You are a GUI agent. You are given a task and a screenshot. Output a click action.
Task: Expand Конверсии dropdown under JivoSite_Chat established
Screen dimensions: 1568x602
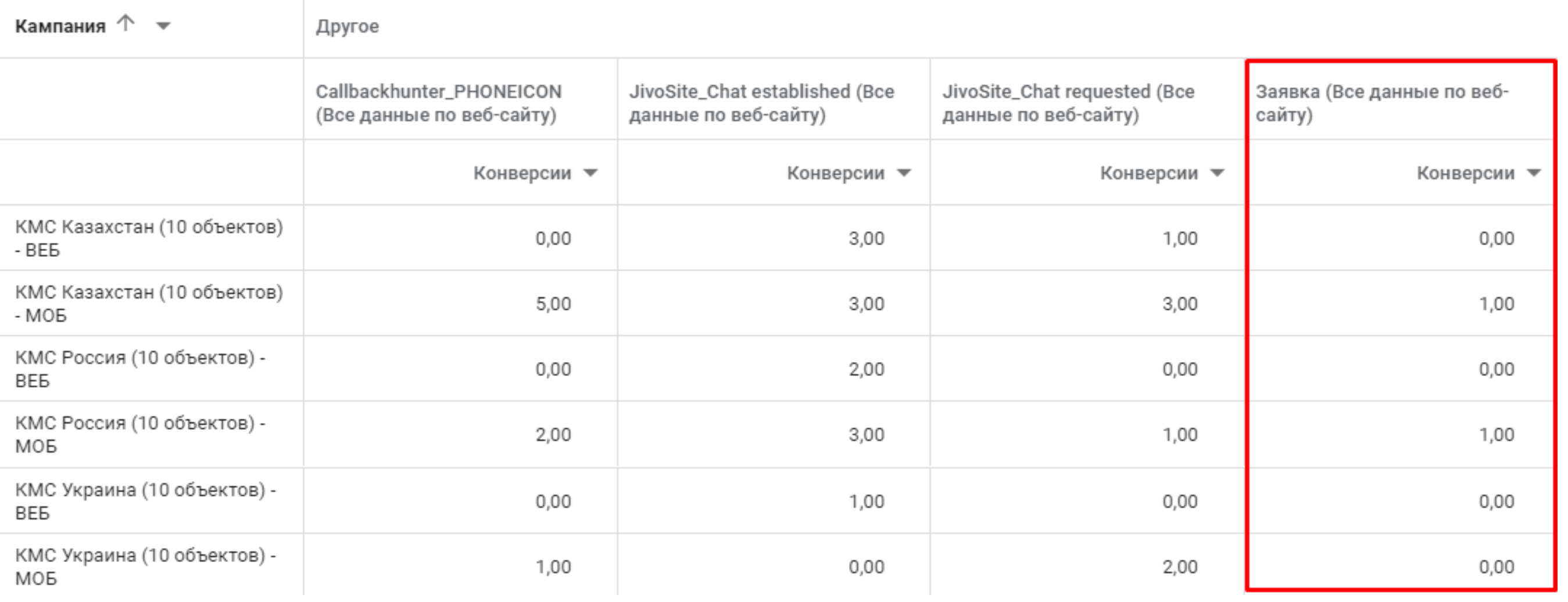pyautogui.click(x=904, y=174)
